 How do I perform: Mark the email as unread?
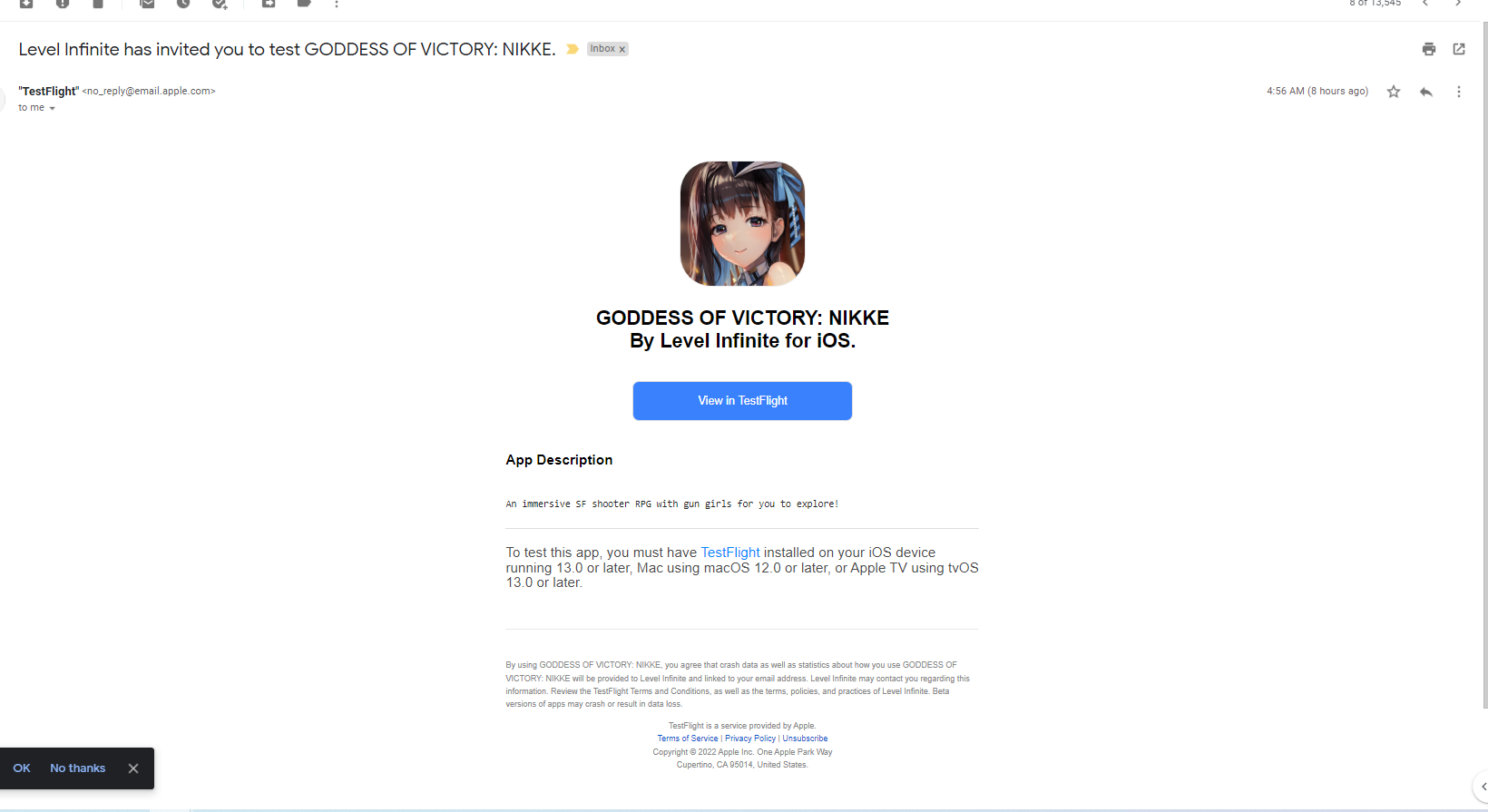coord(147,4)
